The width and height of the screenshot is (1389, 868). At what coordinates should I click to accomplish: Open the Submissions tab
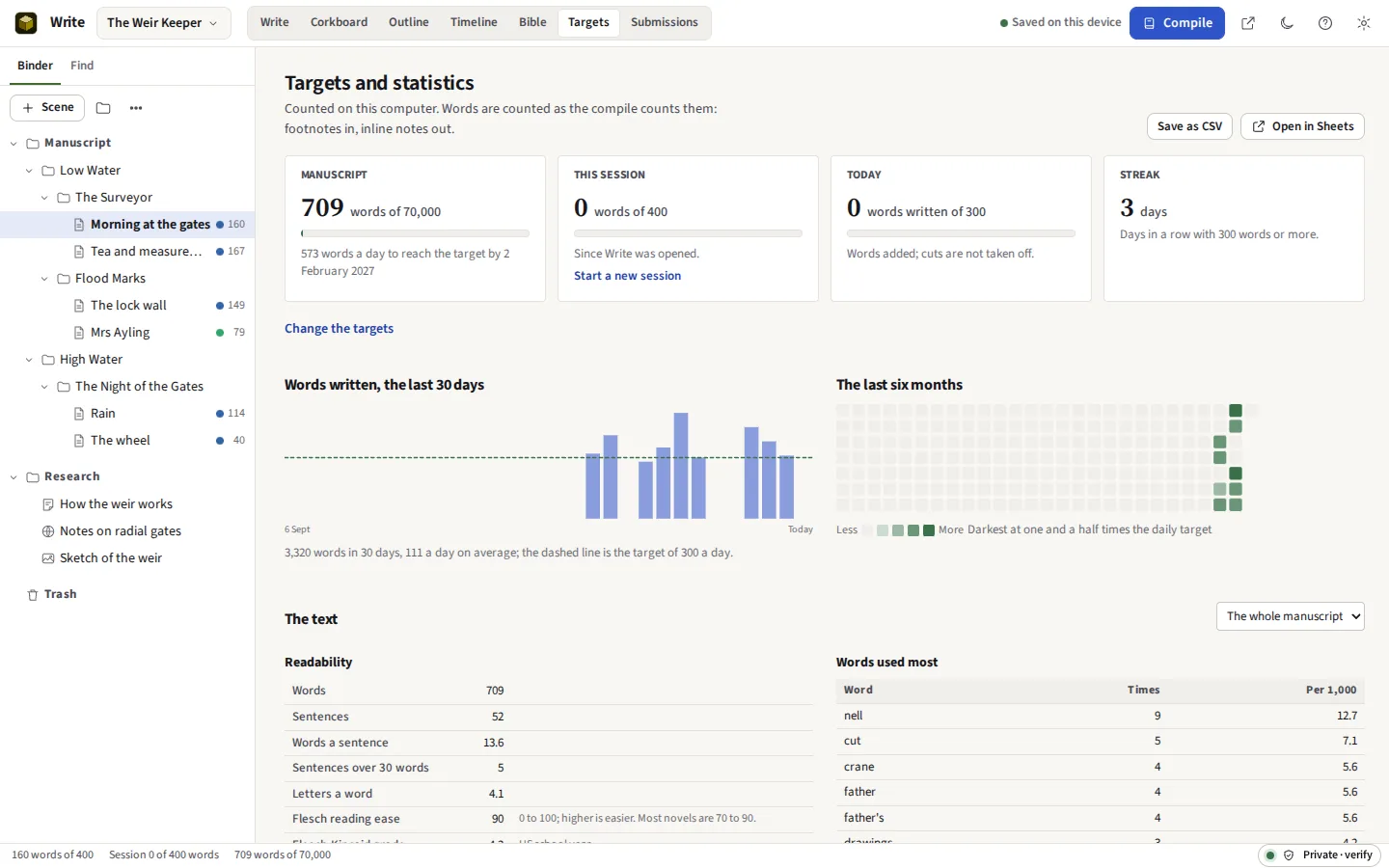pyautogui.click(x=665, y=22)
